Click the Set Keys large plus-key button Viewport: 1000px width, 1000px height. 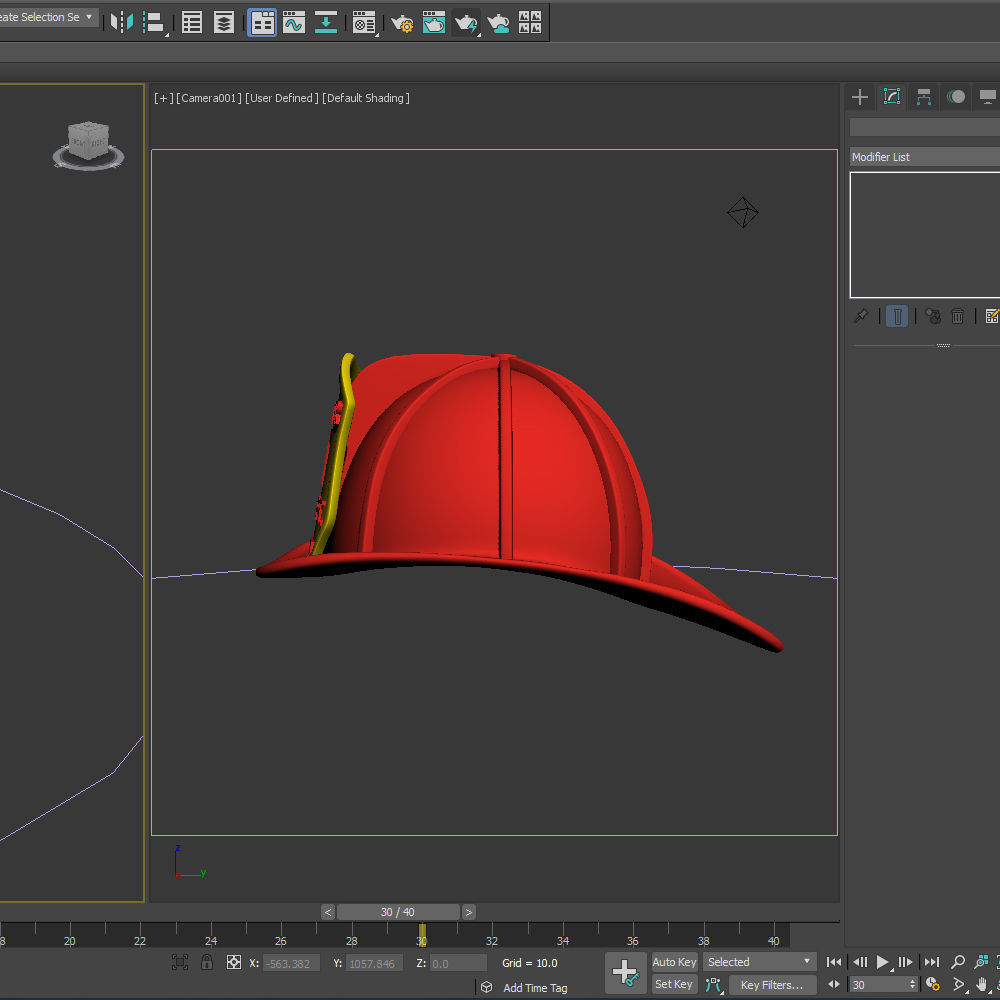pos(625,973)
